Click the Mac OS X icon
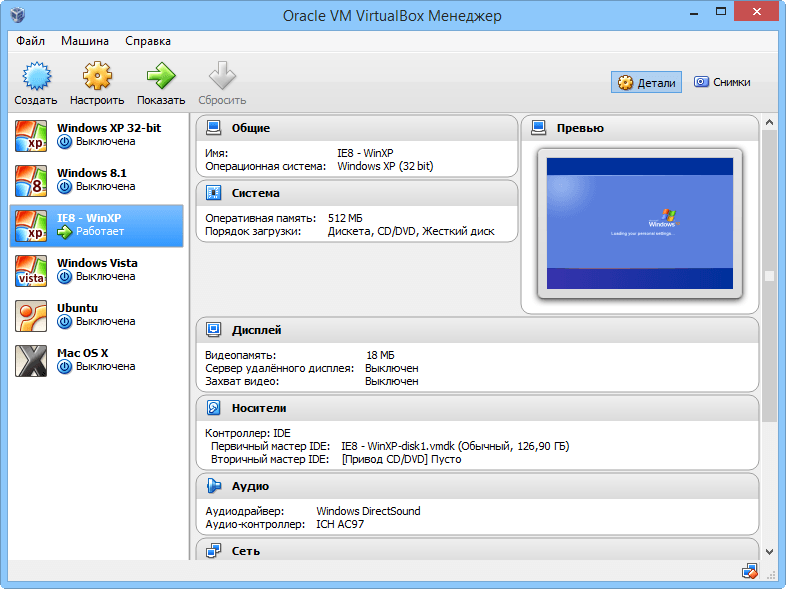786x589 pixels. (x=31, y=361)
